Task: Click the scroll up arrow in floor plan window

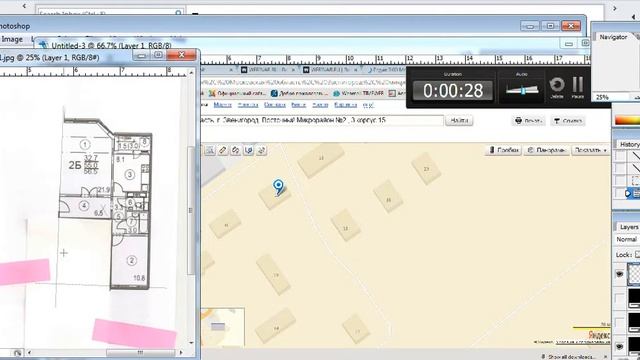Action: coord(191,73)
